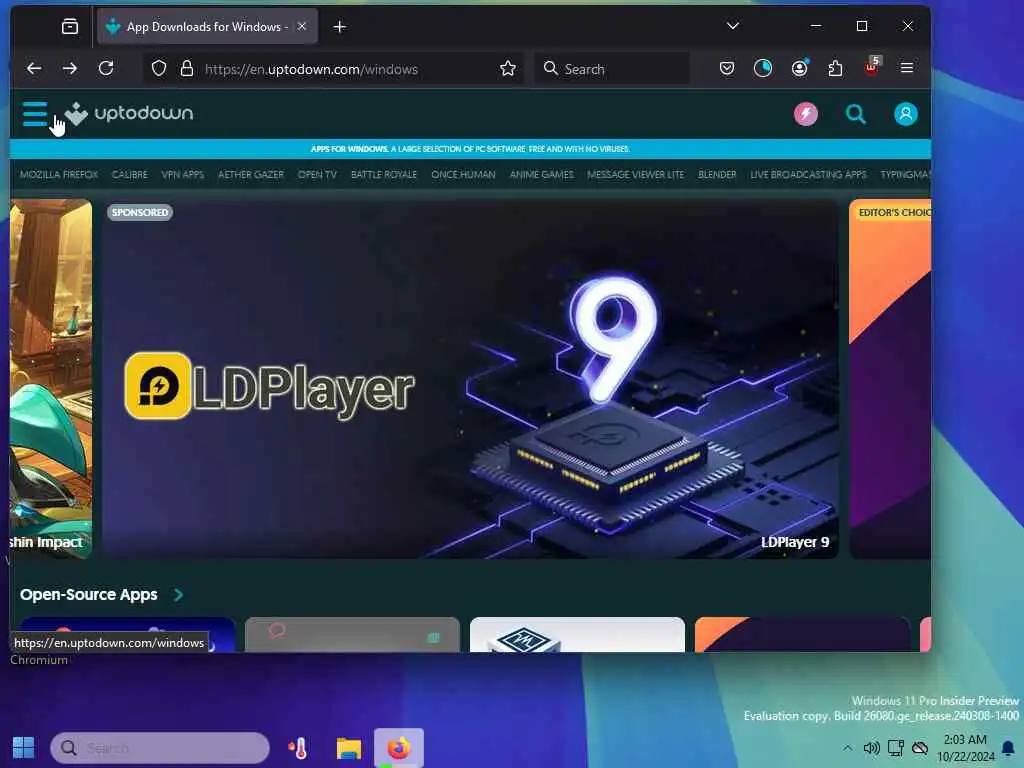The image size is (1024, 768).
Task: Open the LDPlayer 9 sponsored banner
Action: tap(470, 379)
